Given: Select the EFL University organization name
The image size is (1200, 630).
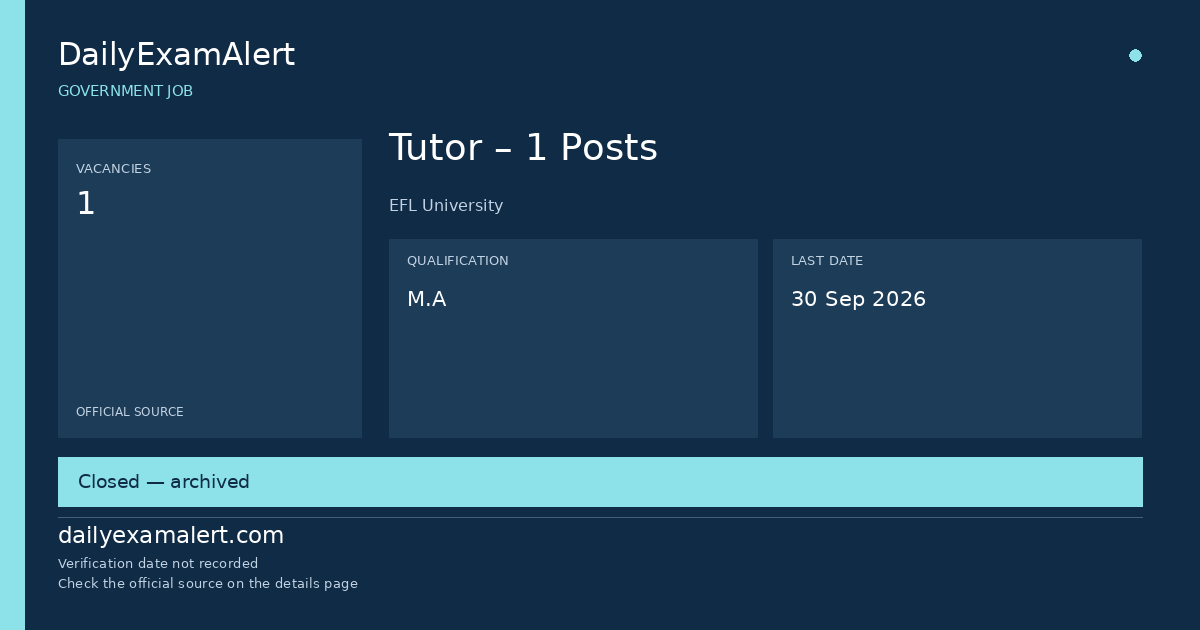Looking at the screenshot, I should point(446,206).
